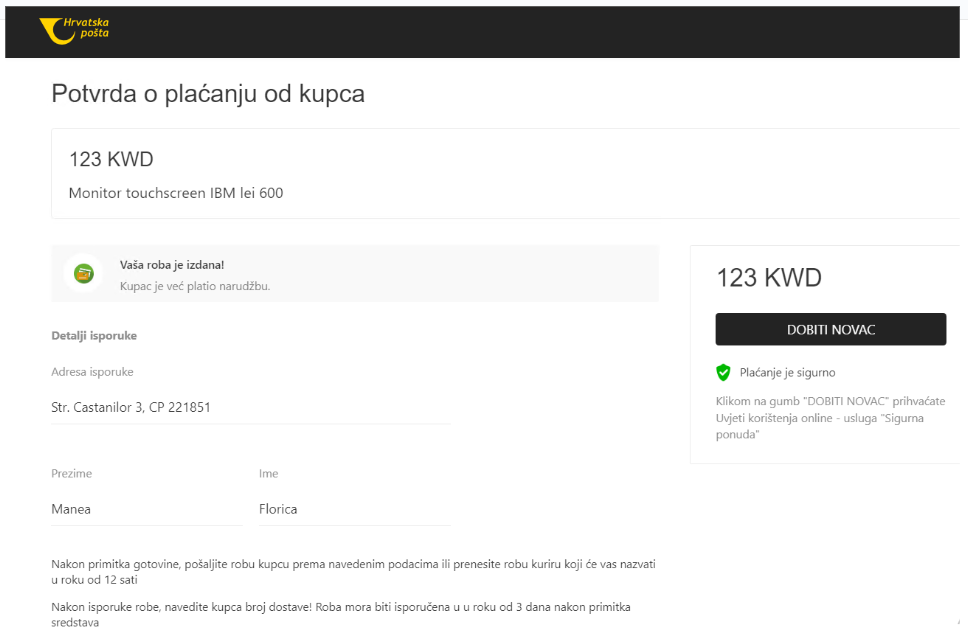Click the Monitor touchscreen IBM lei 600 description
968x643 pixels.
(x=176, y=192)
